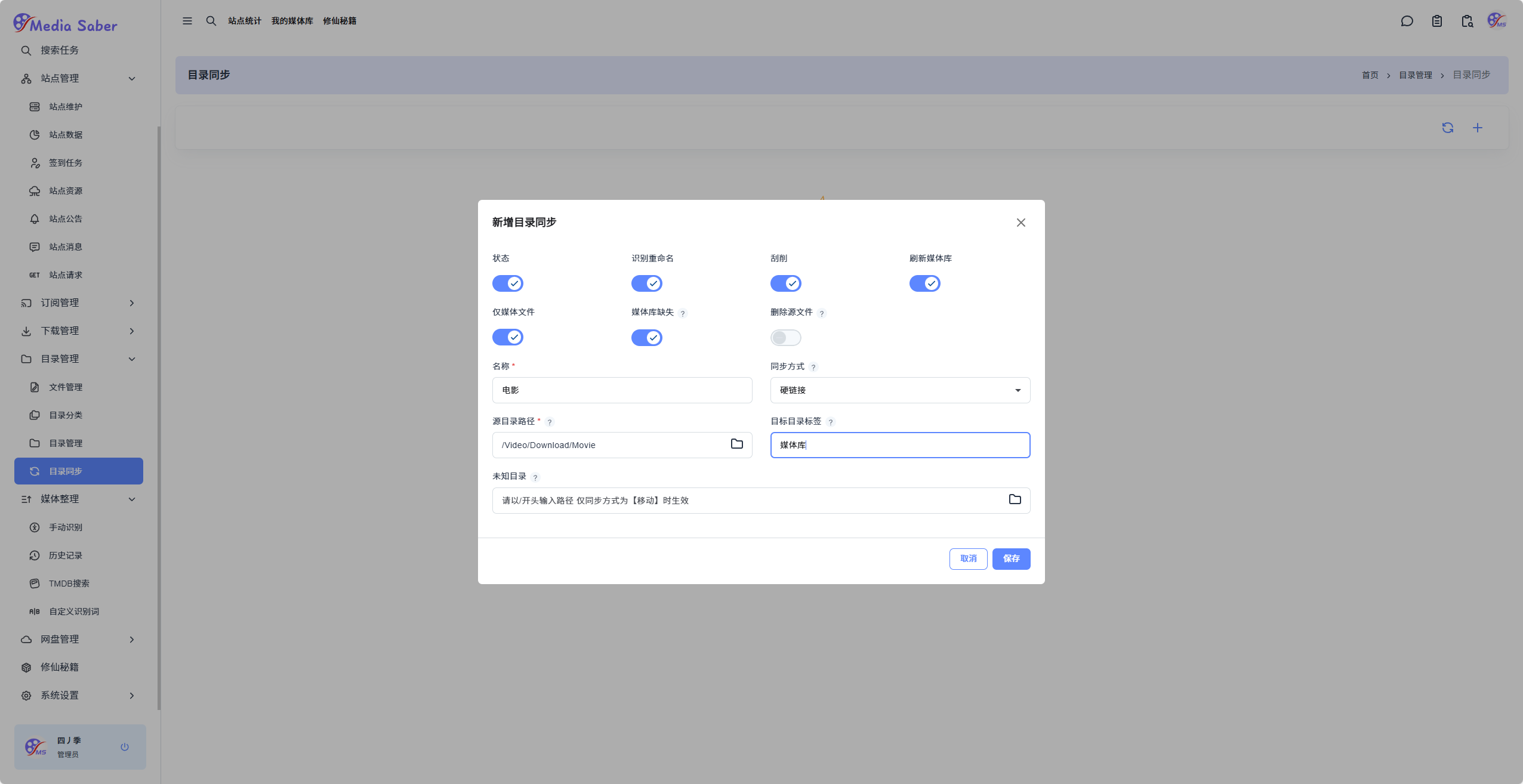Click the power logout icon
Image resolution: width=1523 pixels, height=784 pixels.
pos(125,746)
